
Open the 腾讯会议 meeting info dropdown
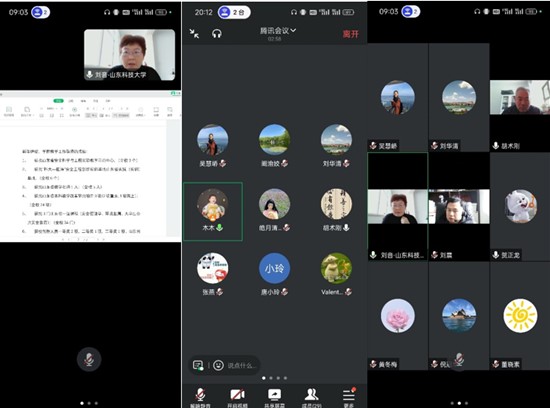tap(277, 31)
